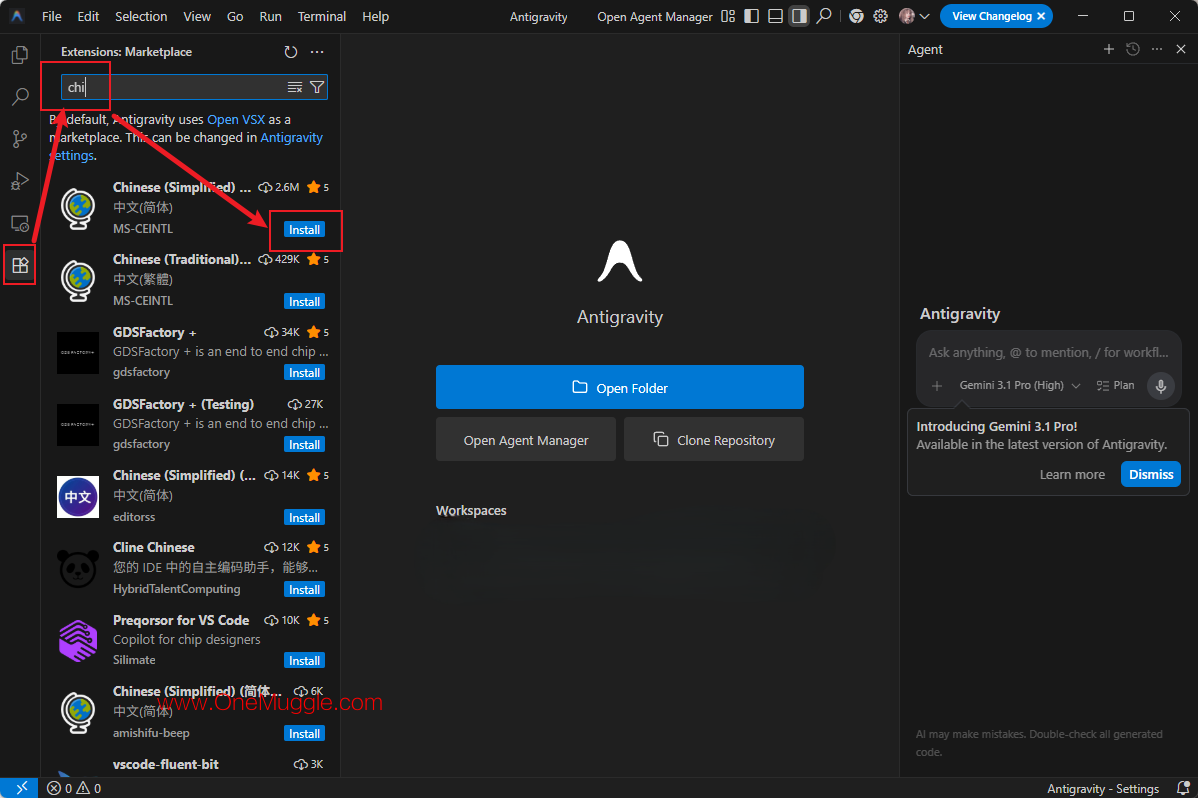
Task: Open the Selection menu
Action: pyautogui.click(x=141, y=16)
